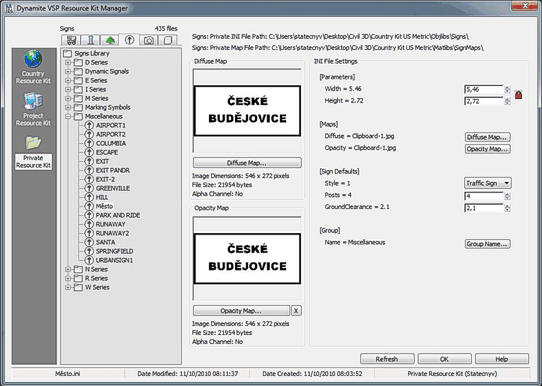This screenshot has width=542, height=386.
Task: Expand the E Series folder
Action: pyautogui.click(x=68, y=81)
